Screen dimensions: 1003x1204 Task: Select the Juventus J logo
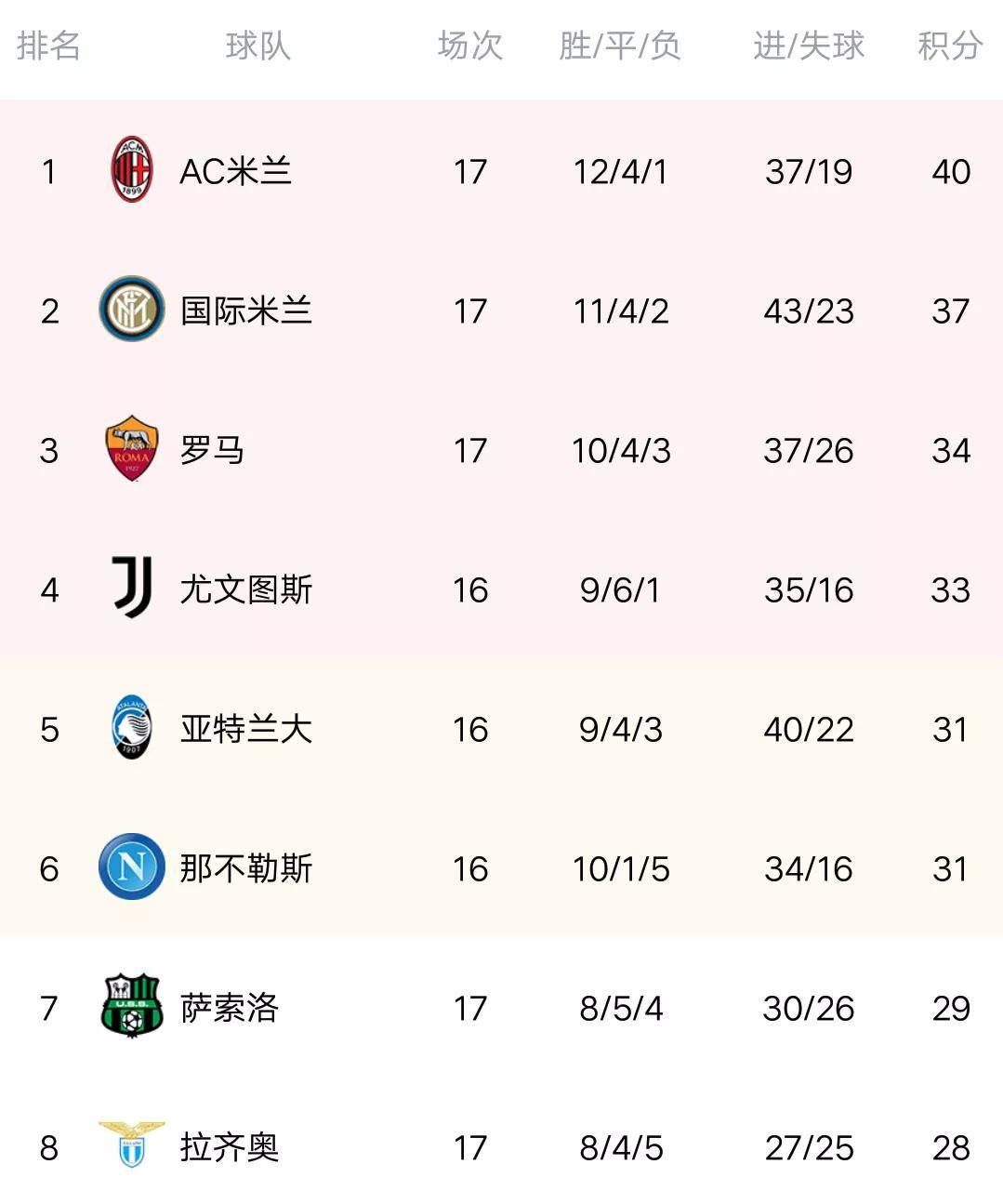pos(132,588)
